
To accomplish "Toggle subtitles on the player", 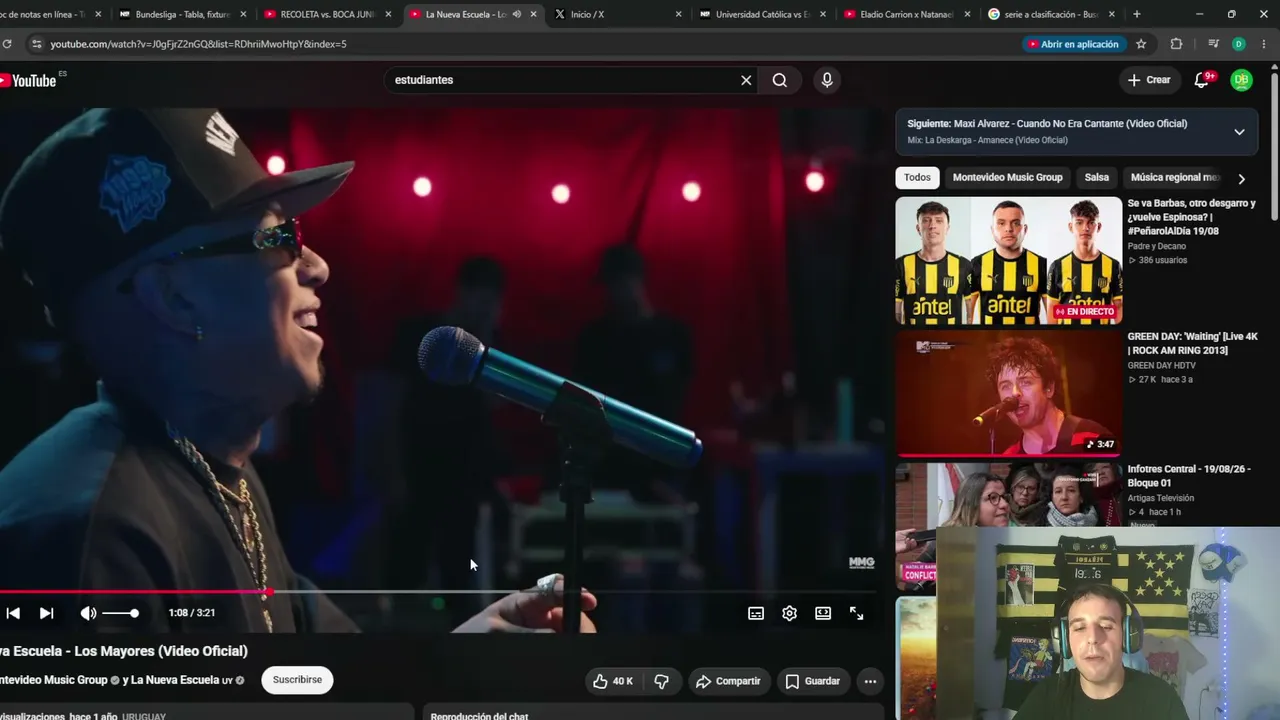I will click(756, 613).
